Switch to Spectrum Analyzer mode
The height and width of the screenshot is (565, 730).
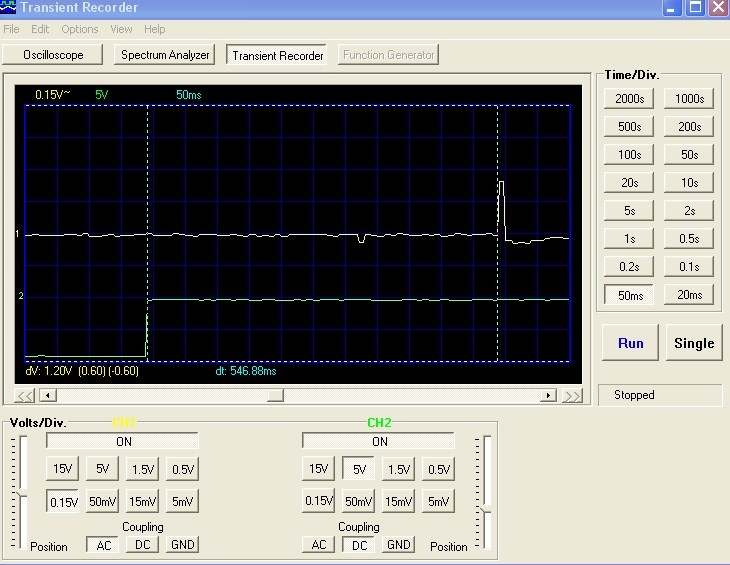coord(165,55)
